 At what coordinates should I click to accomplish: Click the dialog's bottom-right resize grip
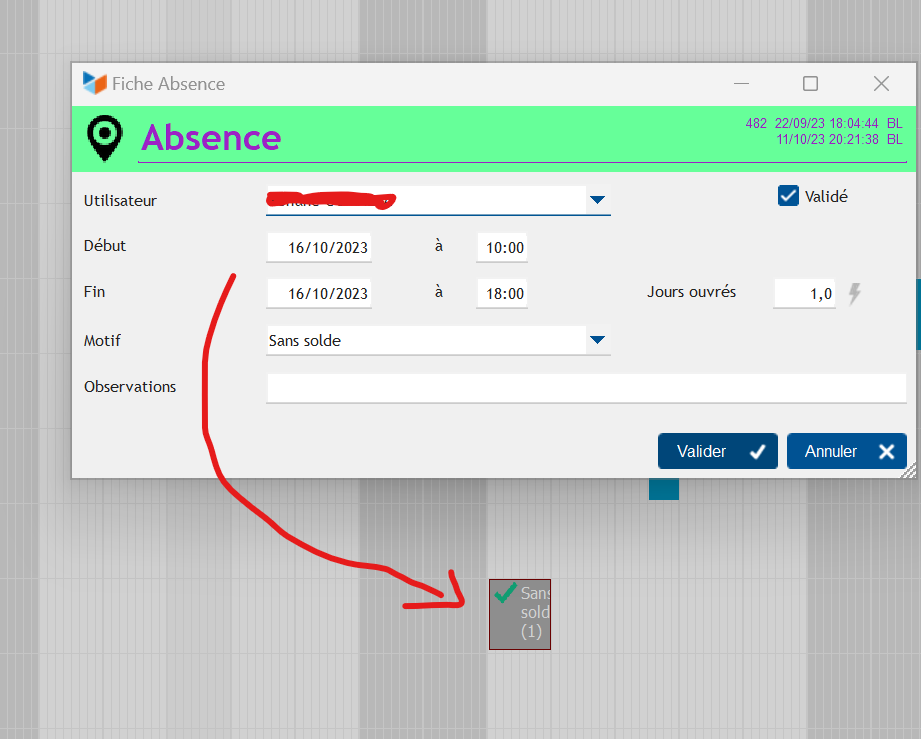click(909, 471)
